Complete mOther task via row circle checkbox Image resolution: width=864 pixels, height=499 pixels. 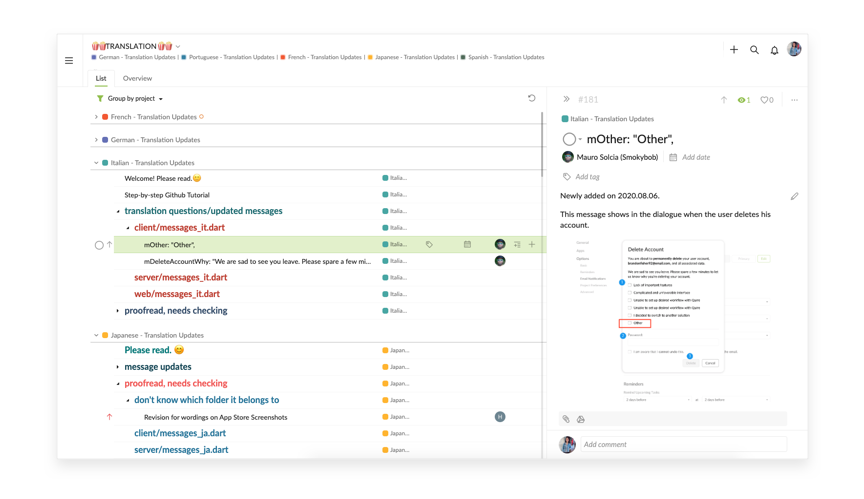(x=99, y=245)
